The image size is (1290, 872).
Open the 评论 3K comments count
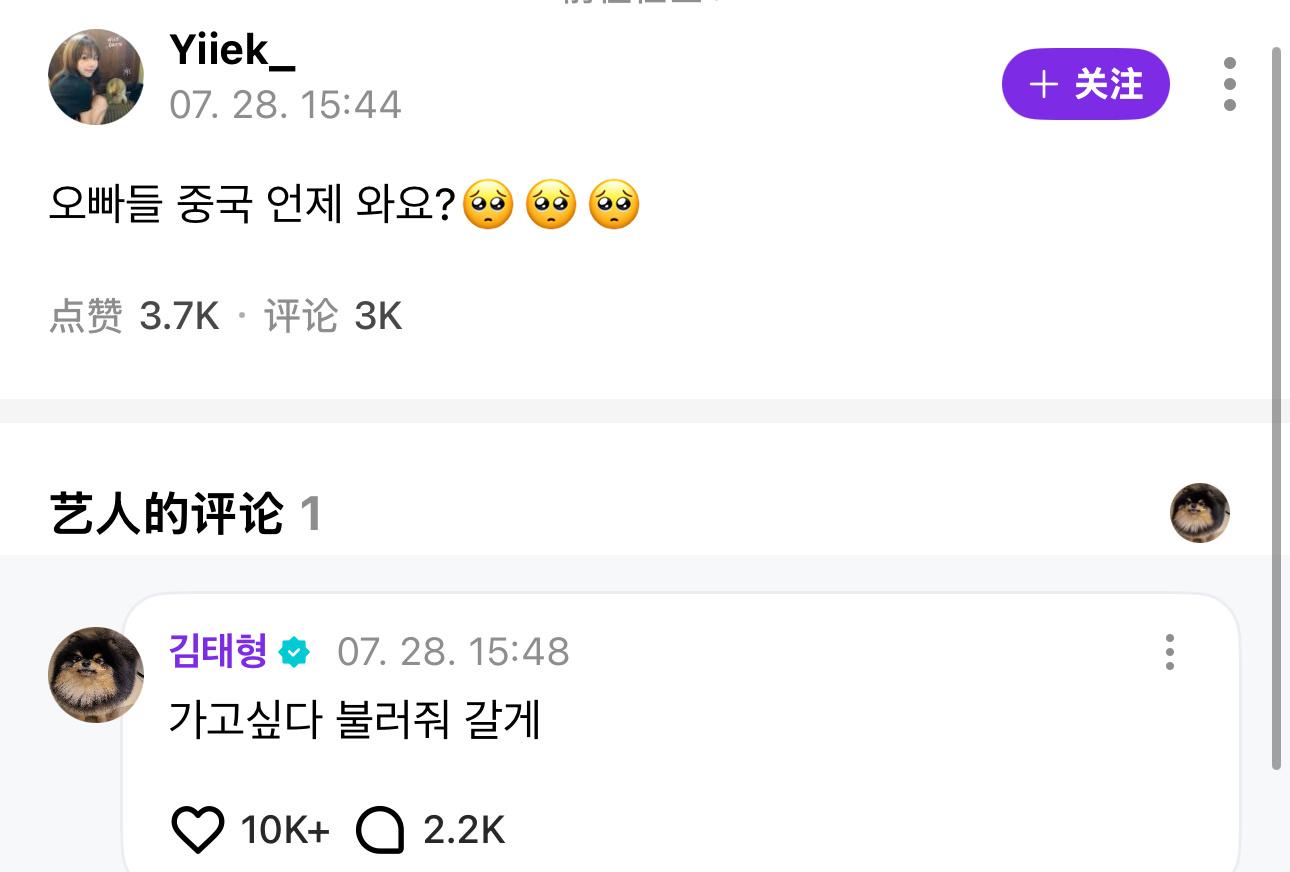pos(333,317)
